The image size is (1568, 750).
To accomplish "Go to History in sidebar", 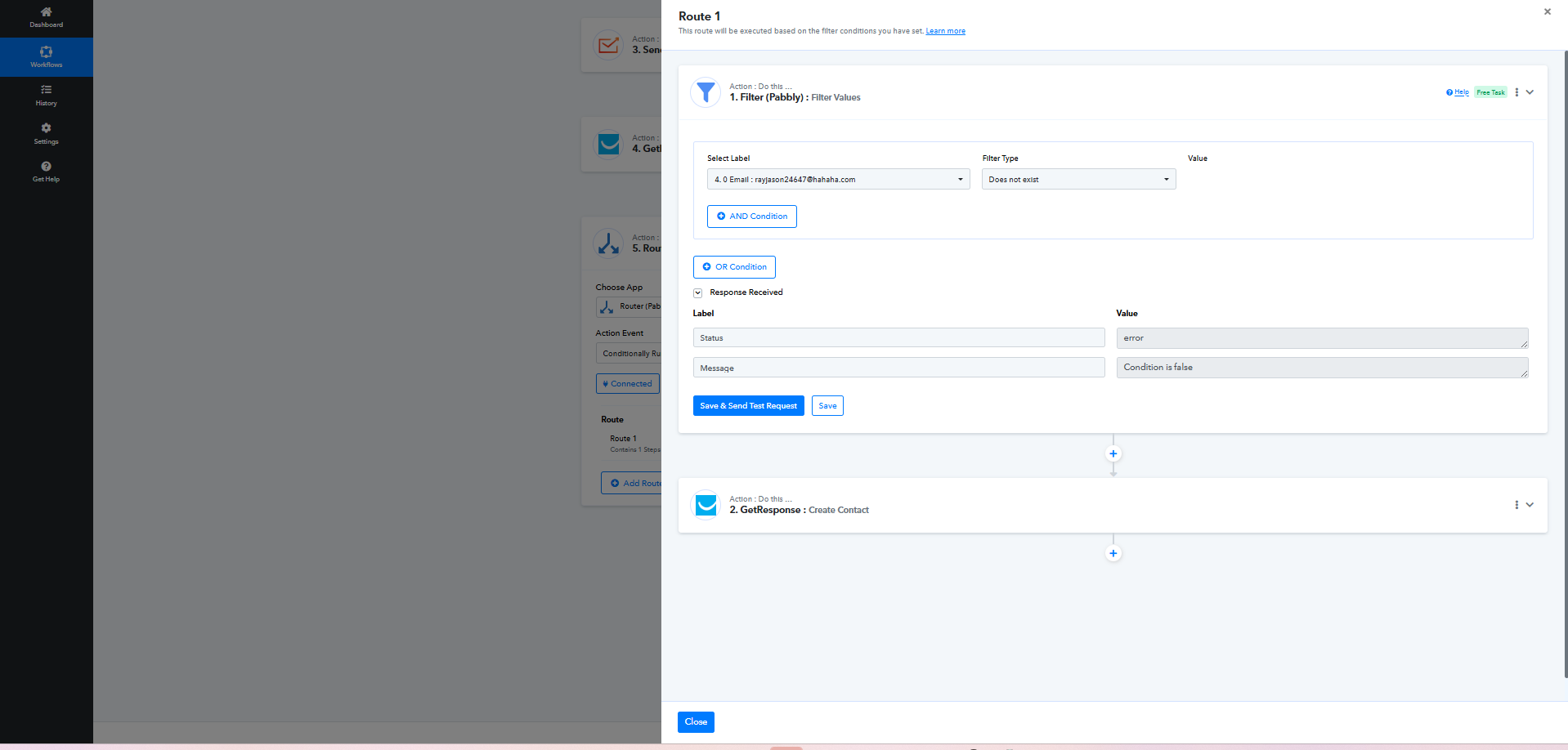I will click(46, 95).
